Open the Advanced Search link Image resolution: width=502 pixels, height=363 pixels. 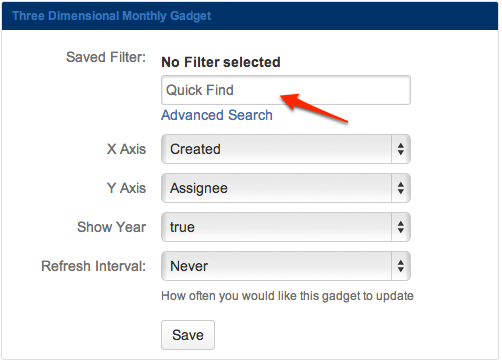pyautogui.click(x=217, y=115)
